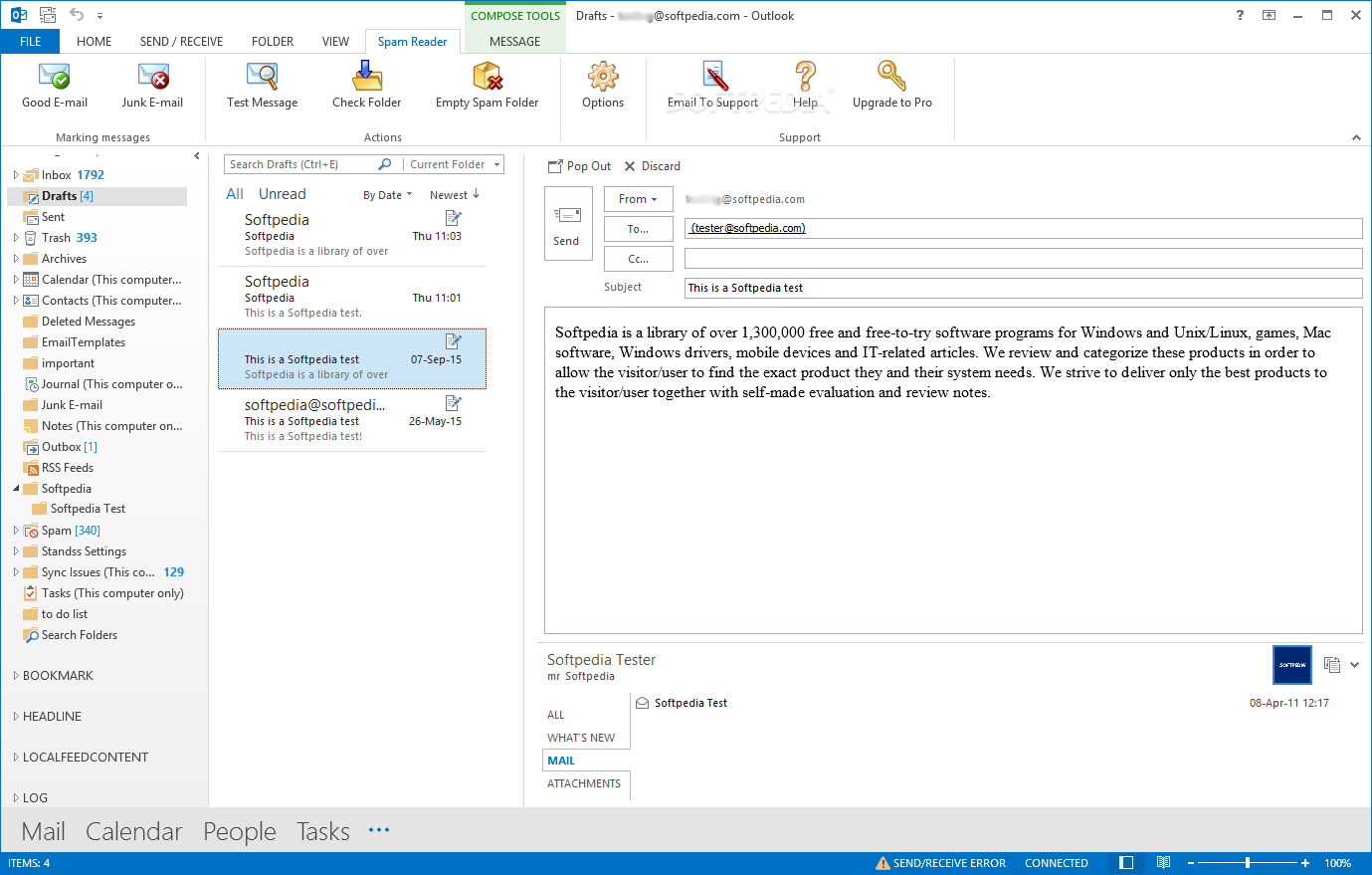Open the By Date sort dropdown
This screenshot has height=875, width=1372.
[x=387, y=195]
